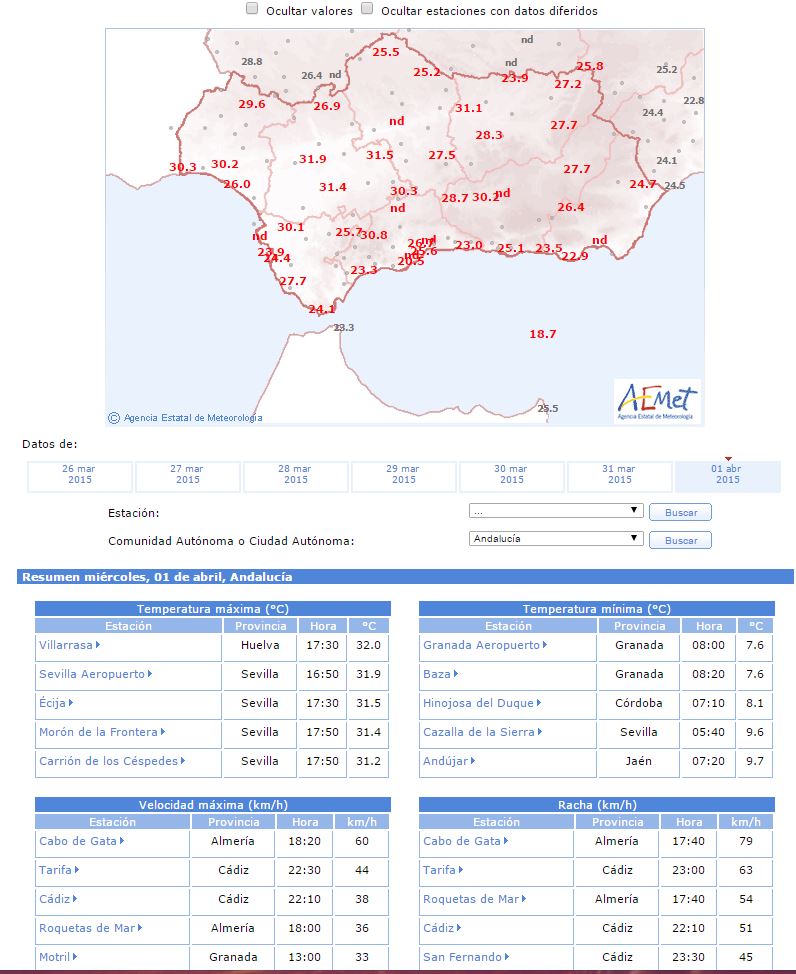Click the AEMet logo on the map

(657, 402)
